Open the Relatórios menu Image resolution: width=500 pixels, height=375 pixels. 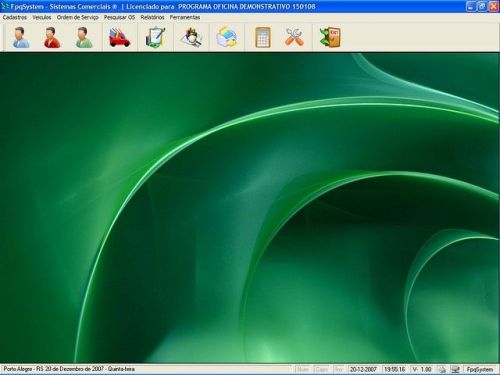coord(152,17)
